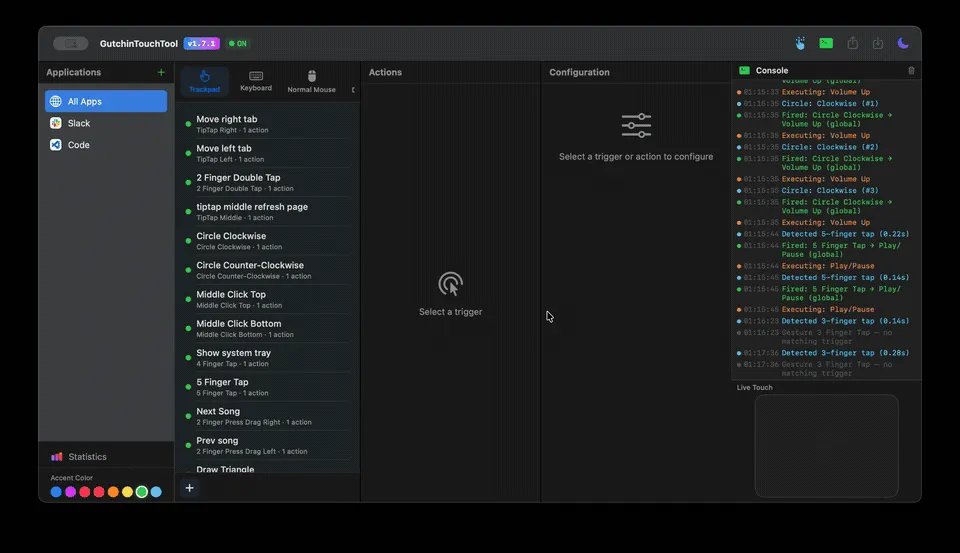Click the export share icon in toolbar
The height and width of the screenshot is (553, 960).
[x=852, y=43]
